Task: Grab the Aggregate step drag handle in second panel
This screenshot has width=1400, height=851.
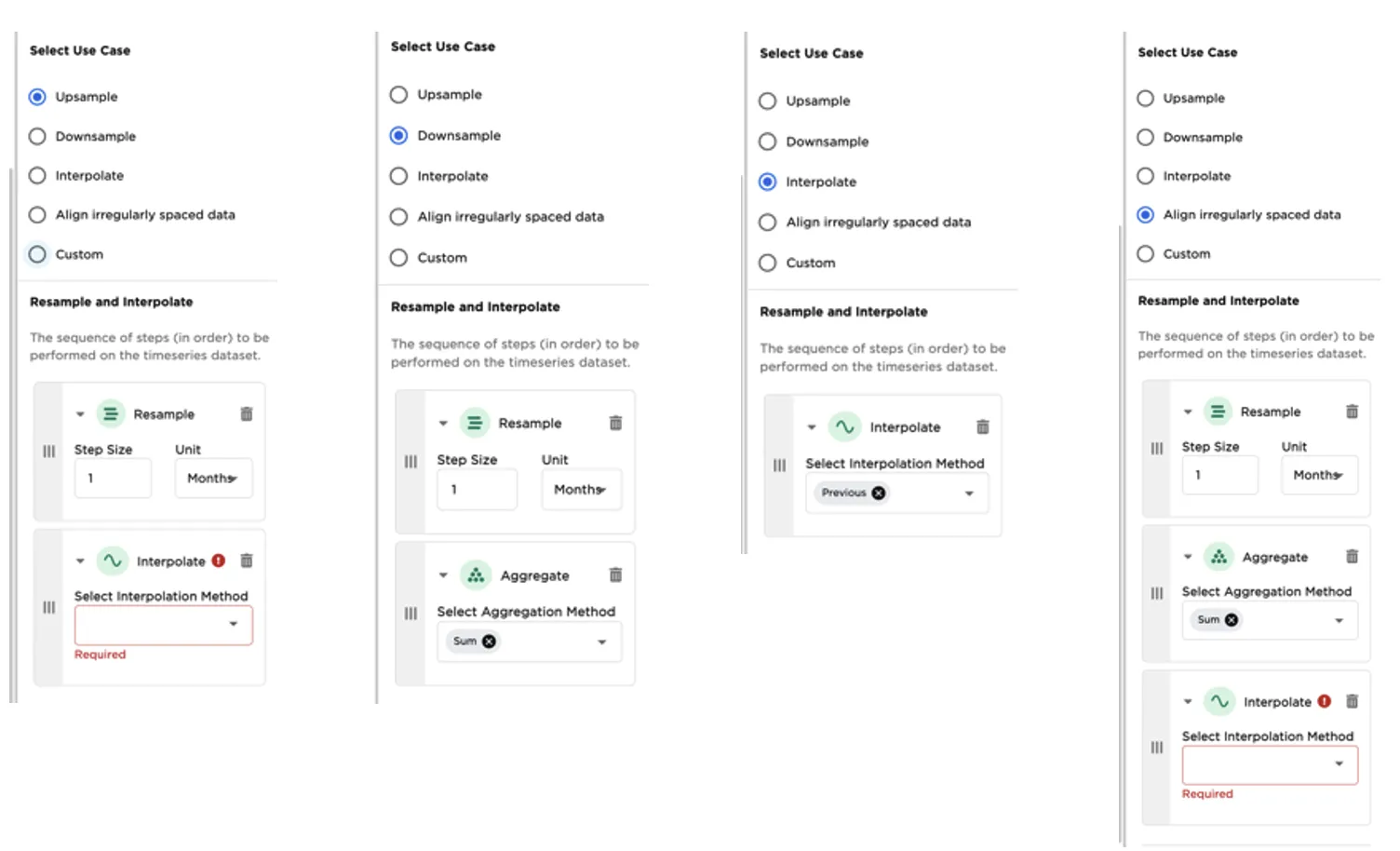Action: [x=411, y=614]
